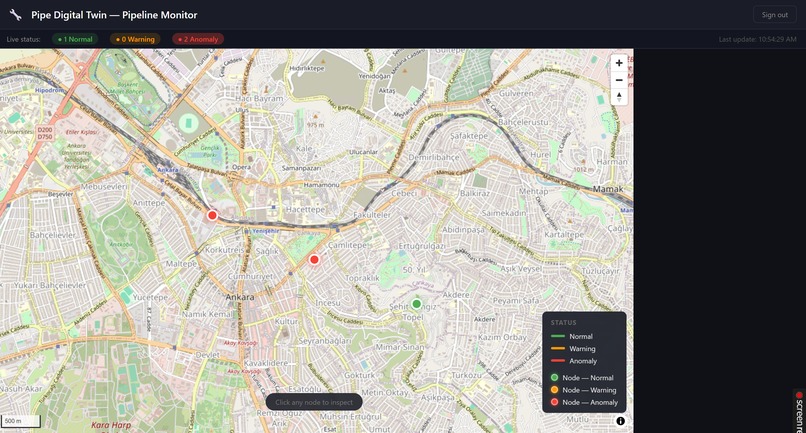Click the Kavaklıdere map label

[x=267, y=363]
